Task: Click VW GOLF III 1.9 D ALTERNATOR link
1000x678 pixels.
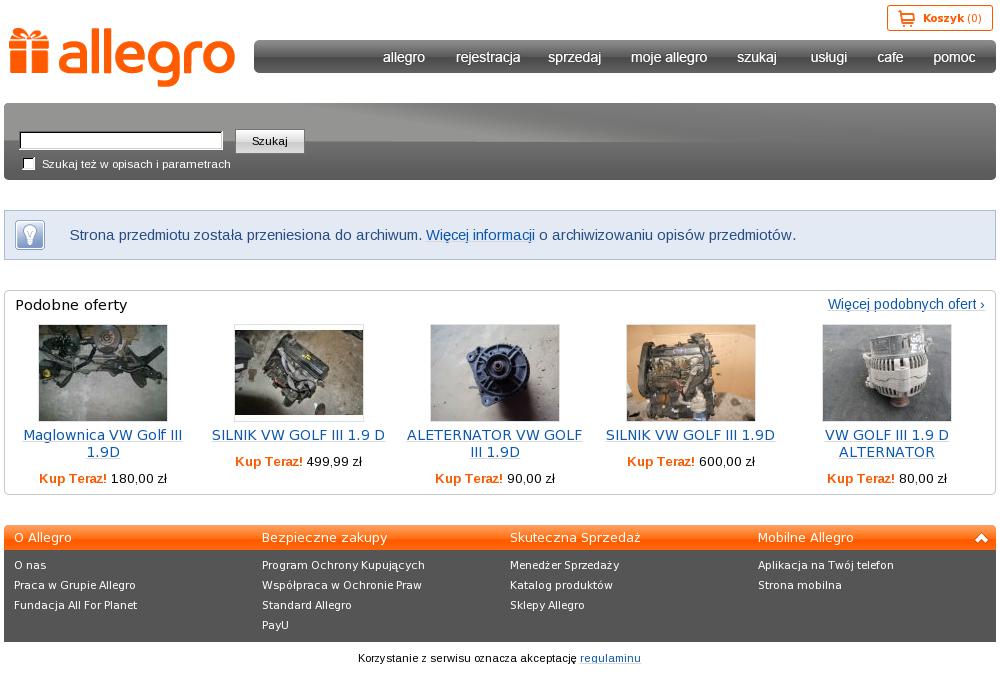Action: point(886,443)
